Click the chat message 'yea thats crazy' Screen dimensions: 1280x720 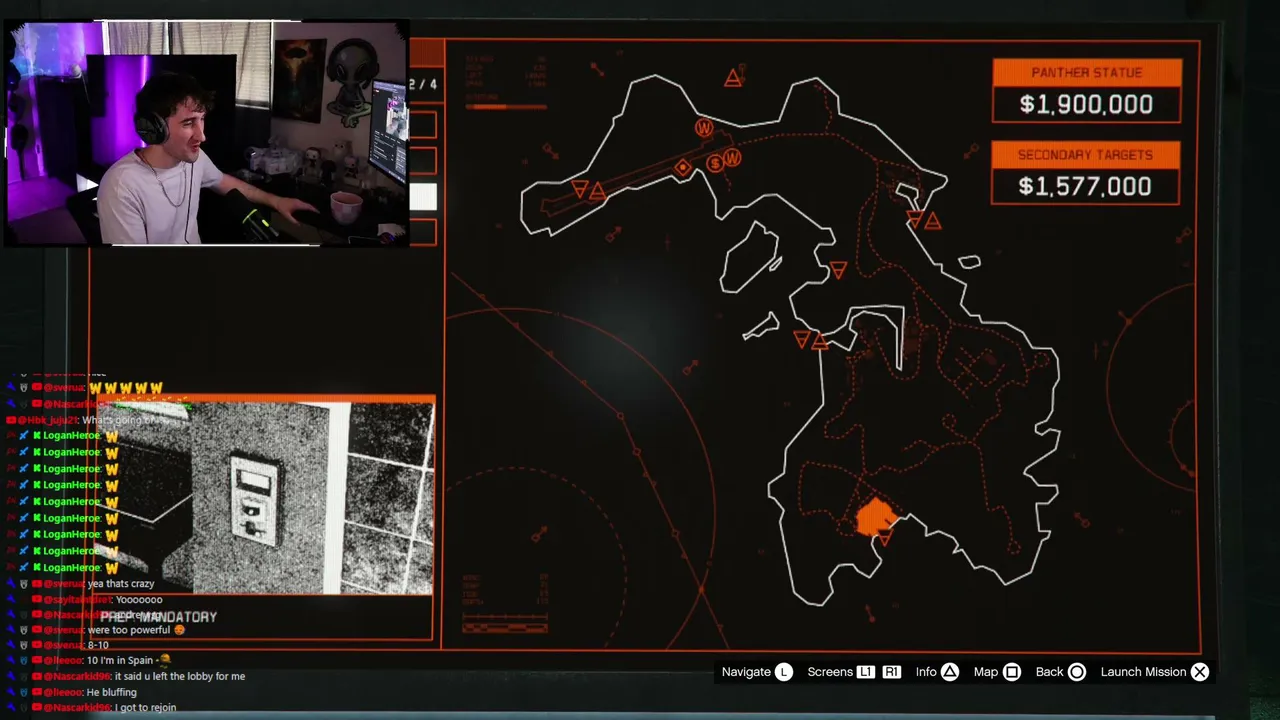[x=121, y=583]
